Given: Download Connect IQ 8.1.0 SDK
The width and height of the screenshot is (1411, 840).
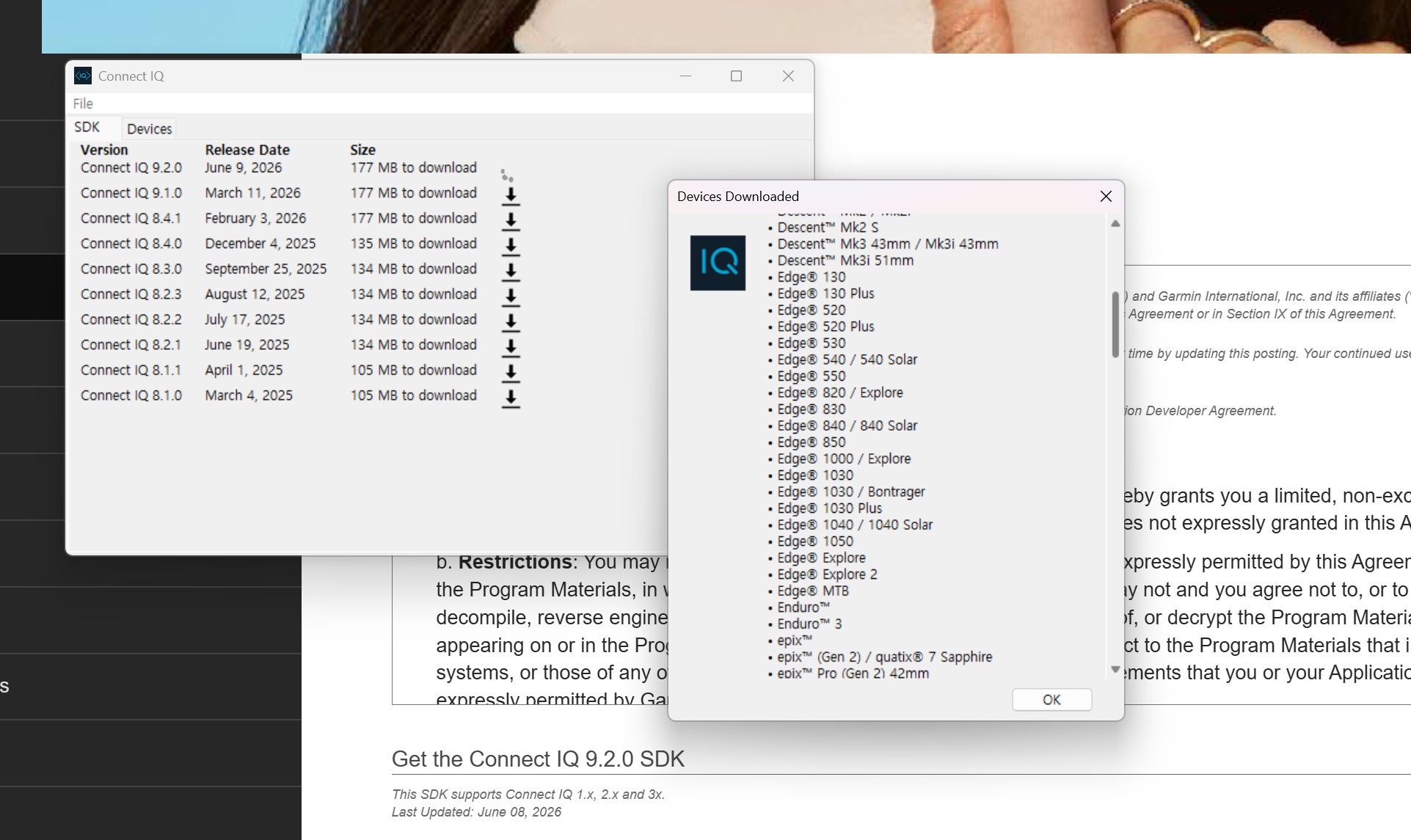Looking at the screenshot, I should [x=511, y=398].
